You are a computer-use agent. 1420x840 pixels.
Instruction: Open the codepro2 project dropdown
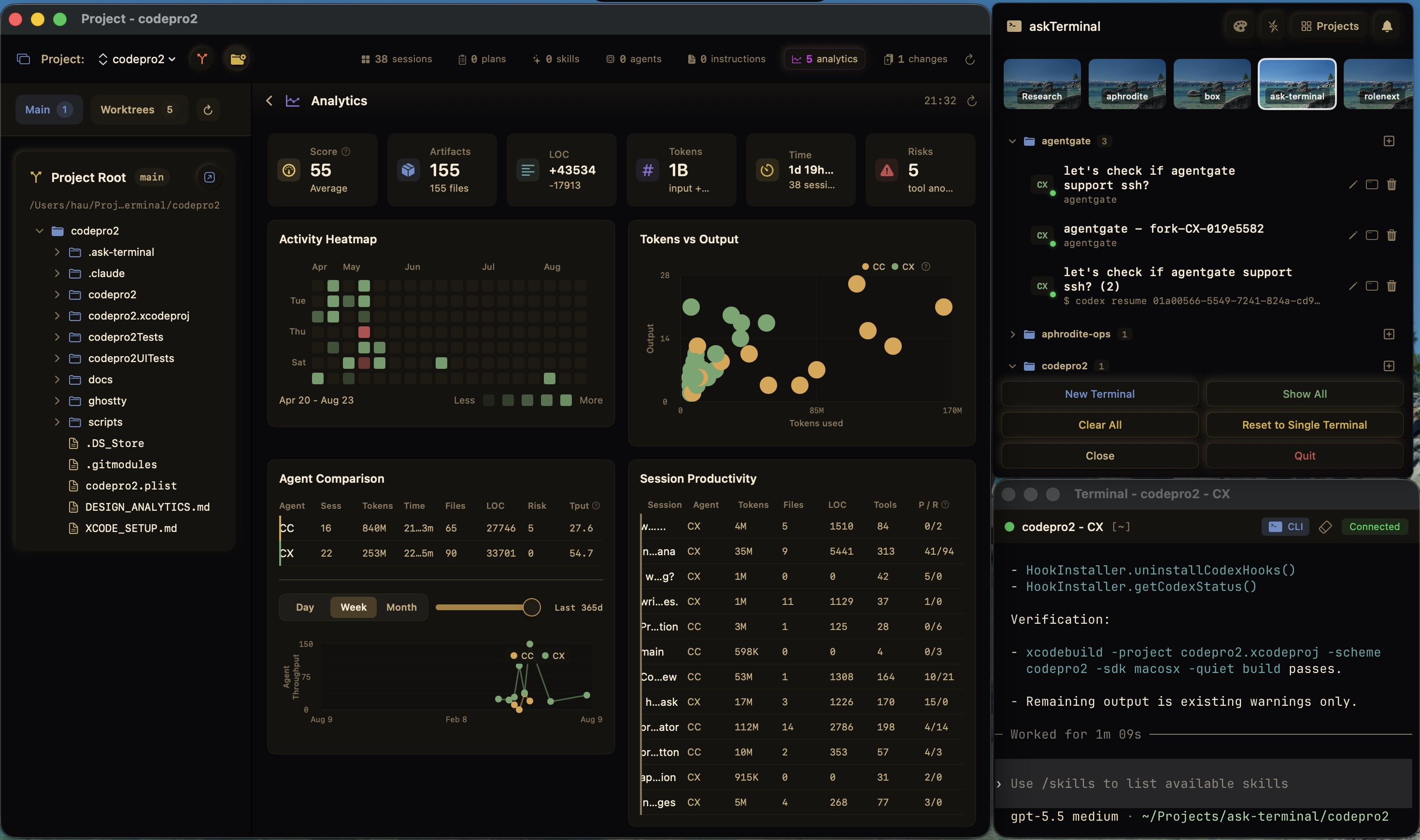pos(137,59)
